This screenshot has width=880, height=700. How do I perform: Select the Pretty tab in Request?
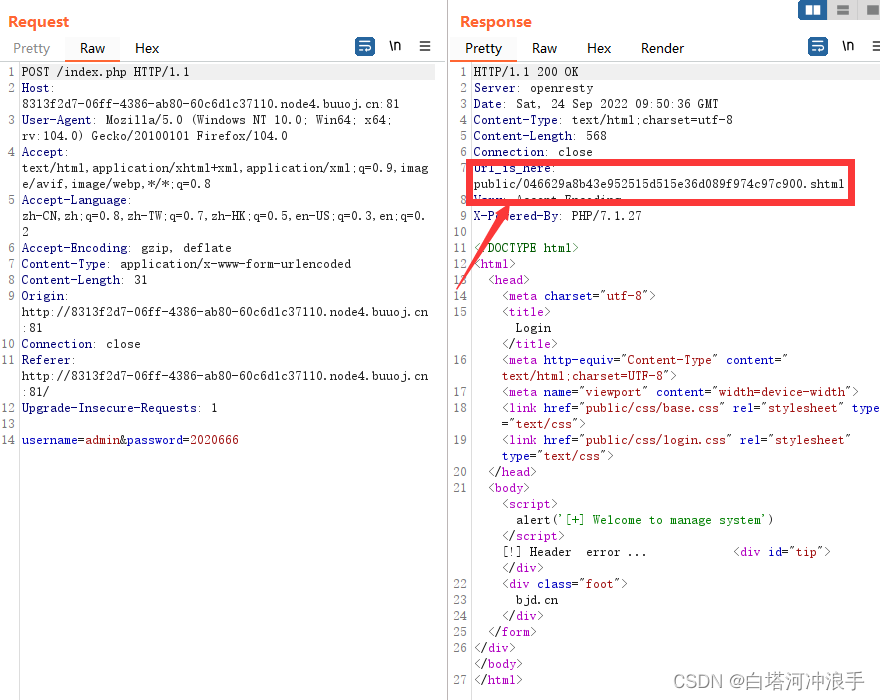point(31,48)
